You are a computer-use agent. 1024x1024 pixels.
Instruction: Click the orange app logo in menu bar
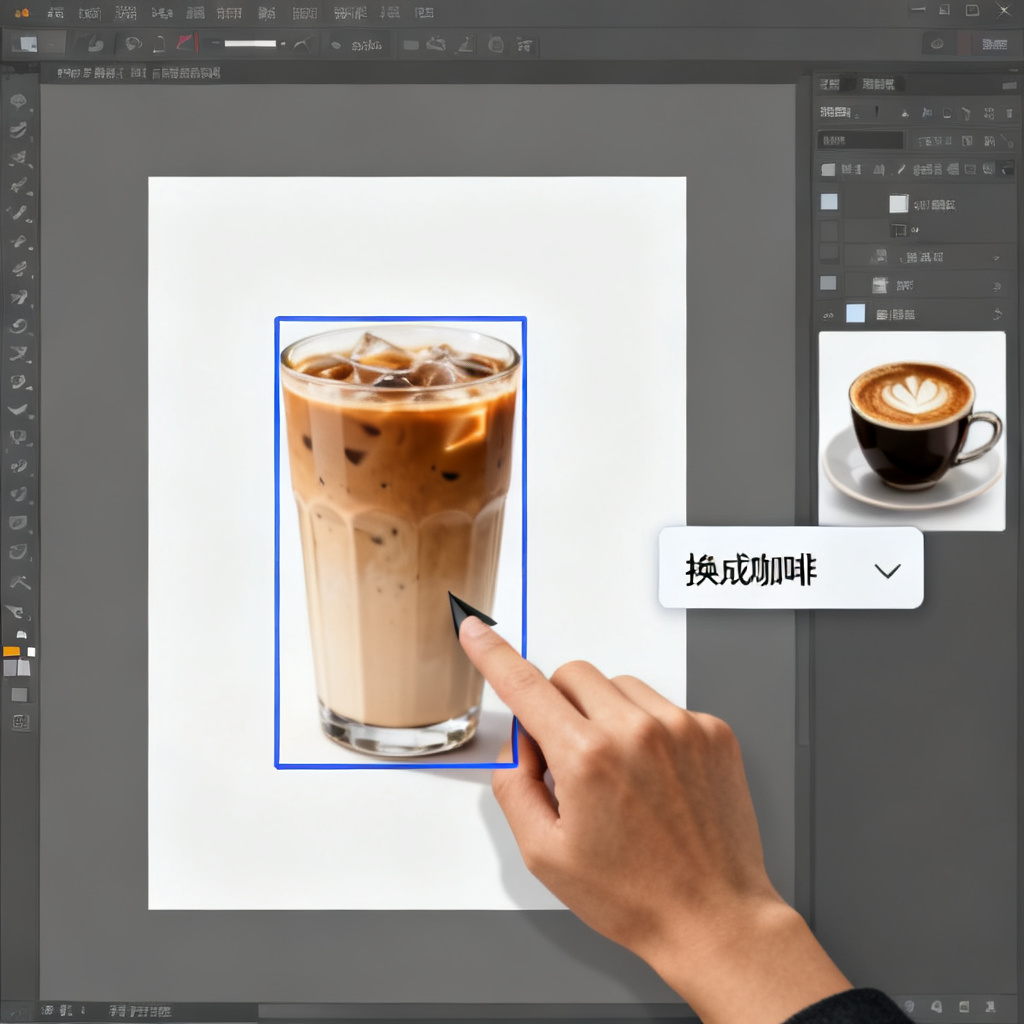pos(21,12)
